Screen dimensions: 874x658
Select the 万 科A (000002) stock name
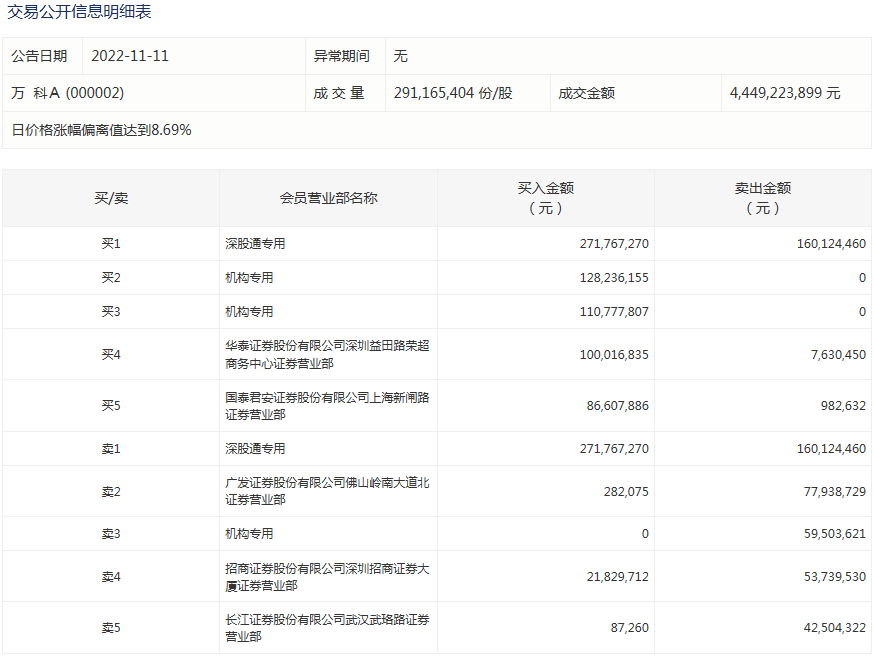click(67, 93)
